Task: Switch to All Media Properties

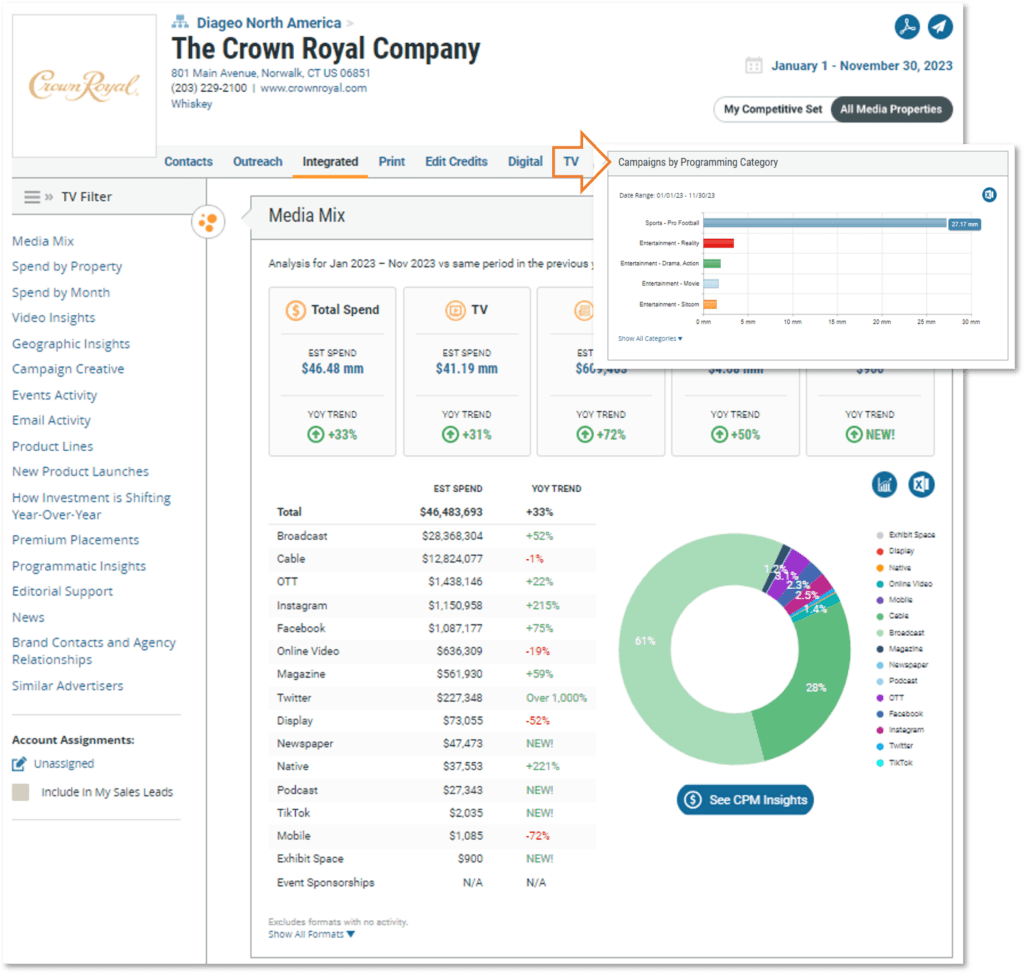Action: [891, 109]
